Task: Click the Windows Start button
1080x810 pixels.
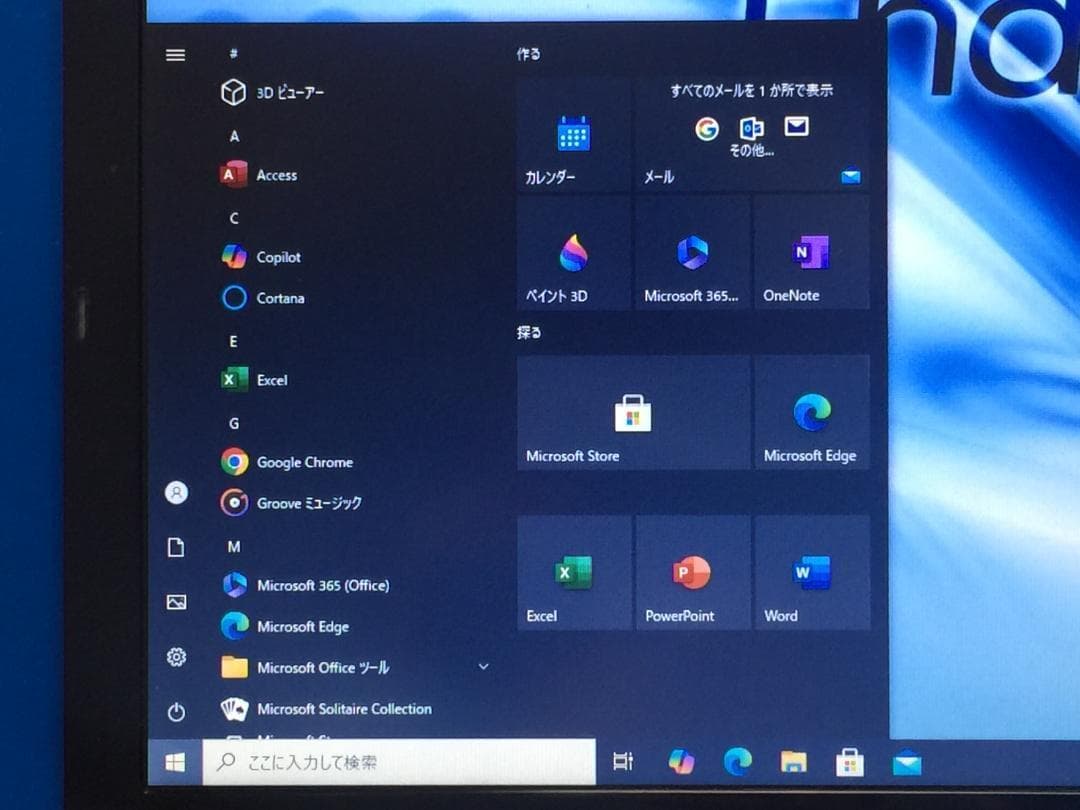Action: (x=175, y=762)
